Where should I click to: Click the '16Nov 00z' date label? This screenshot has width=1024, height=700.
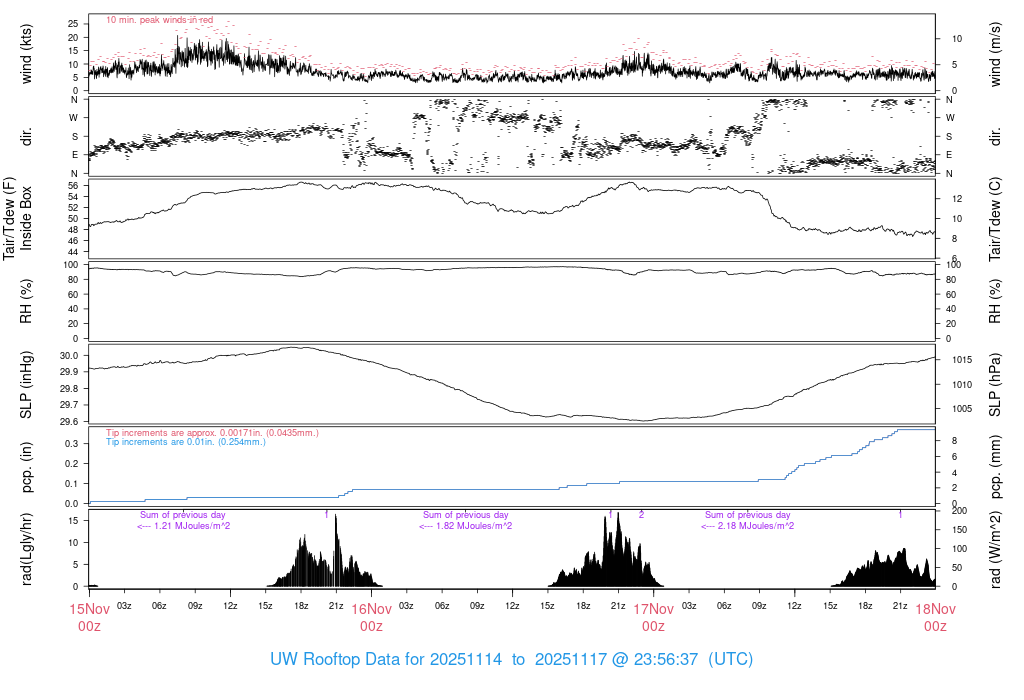(372, 618)
